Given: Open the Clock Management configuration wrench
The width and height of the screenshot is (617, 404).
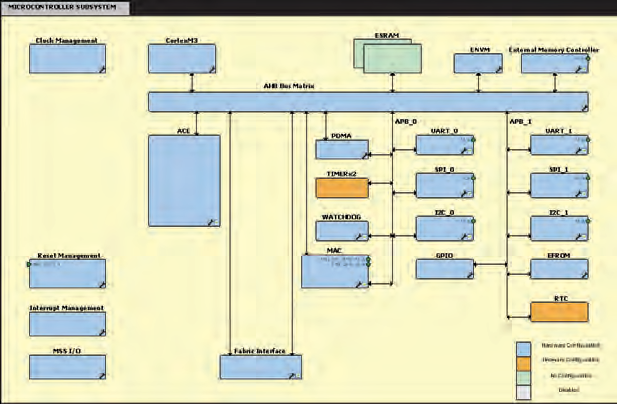Looking at the screenshot, I should click(x=101, y=68).
